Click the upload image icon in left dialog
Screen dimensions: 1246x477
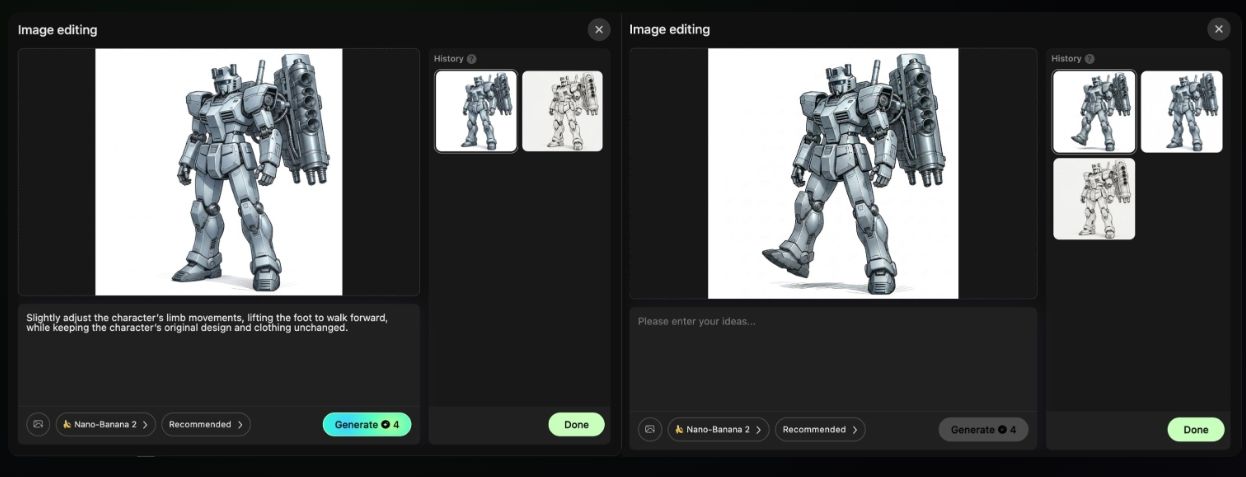(x=38, y=424)
